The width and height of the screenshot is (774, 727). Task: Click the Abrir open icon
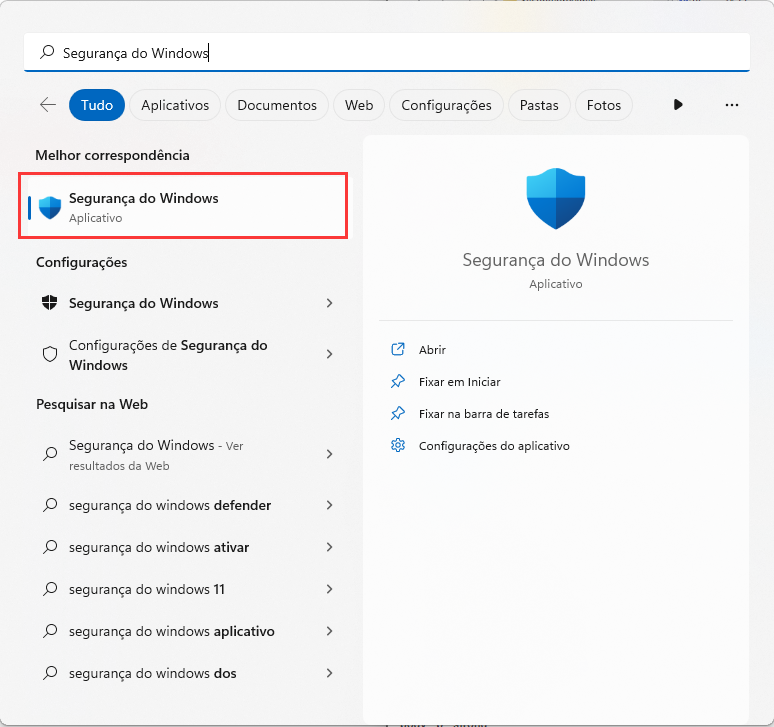[398, 349]
